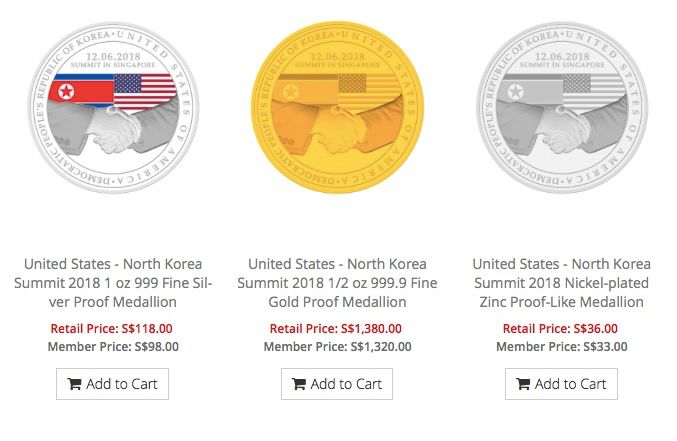The height and width of the screenshot is (441, 677).
Task: Click the US flag on the gold medallion
Action: click(368, 91)
